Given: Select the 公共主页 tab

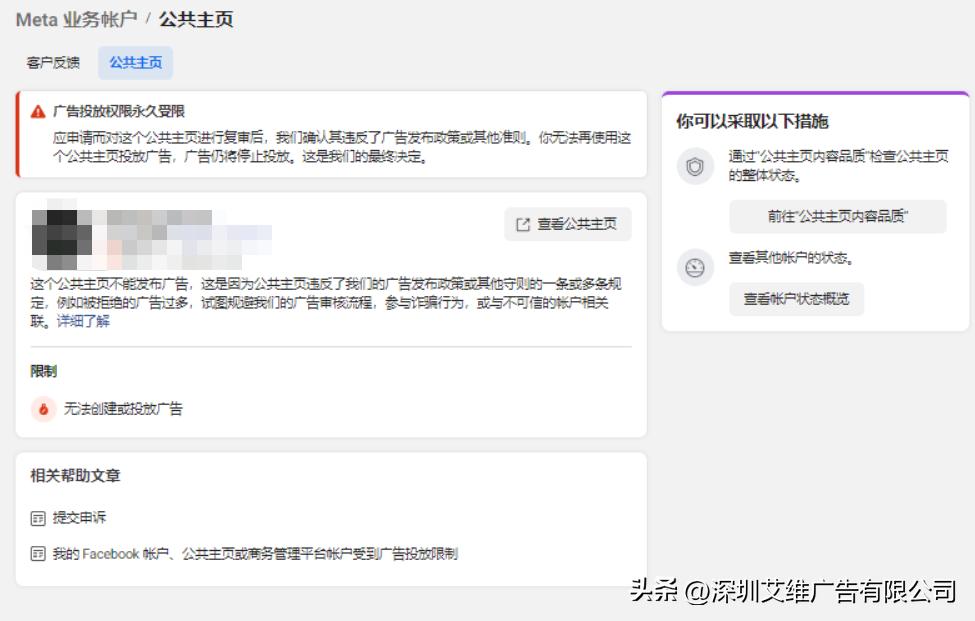Looking at the screenshot, I should tap(134, 62).
